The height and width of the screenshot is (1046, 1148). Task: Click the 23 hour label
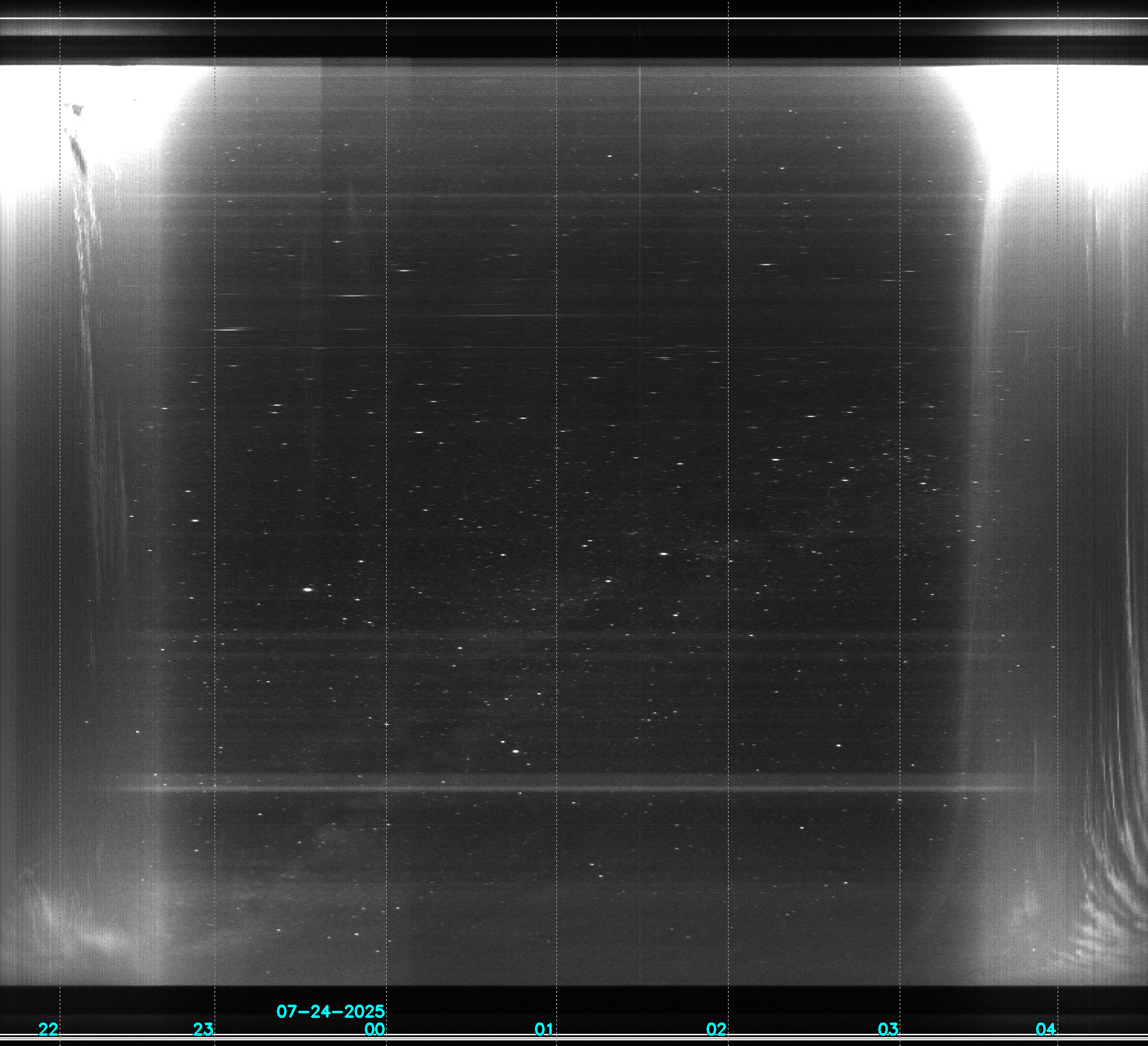tap(203, 1029)
